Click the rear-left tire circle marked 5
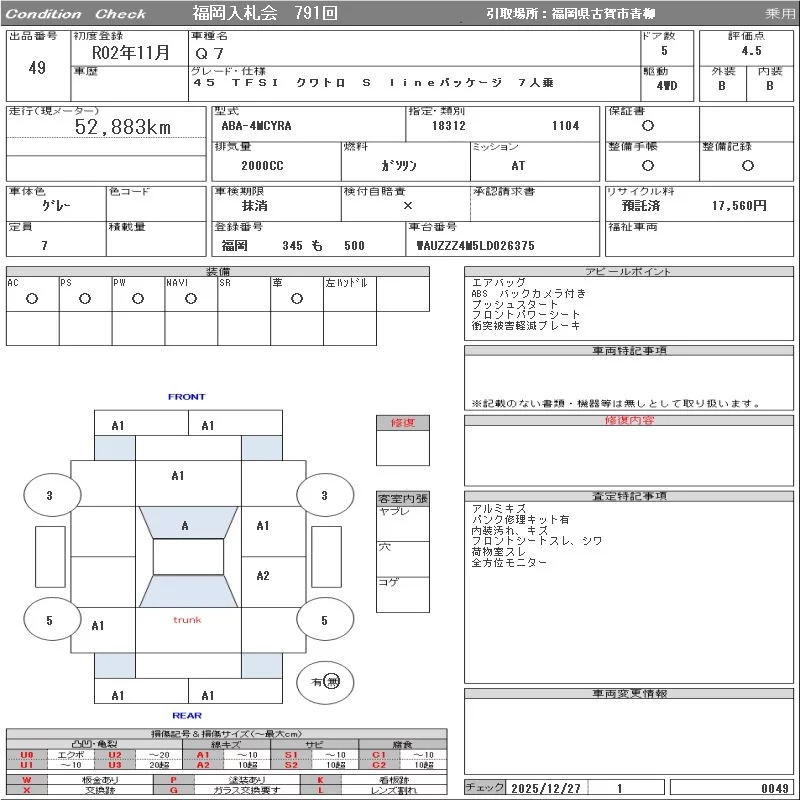The image size is (800, 800). [x=49, y=620]
